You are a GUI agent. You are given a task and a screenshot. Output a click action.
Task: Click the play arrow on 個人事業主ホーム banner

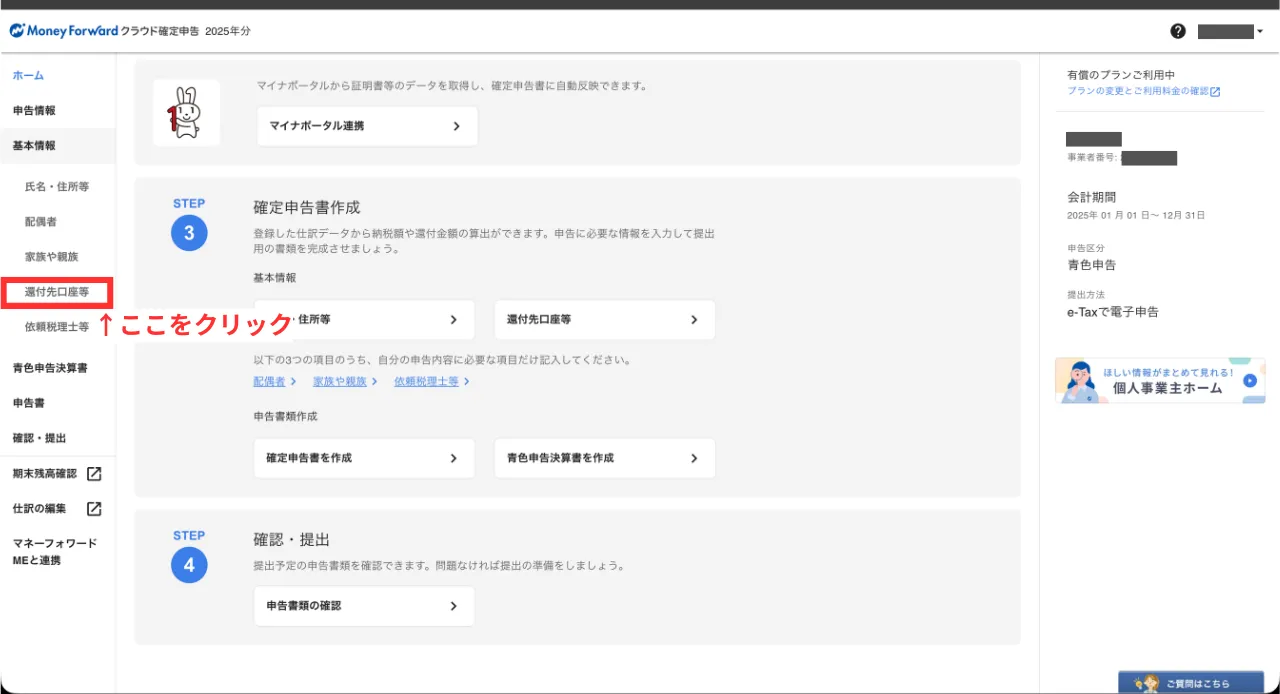click(1249, 380)
